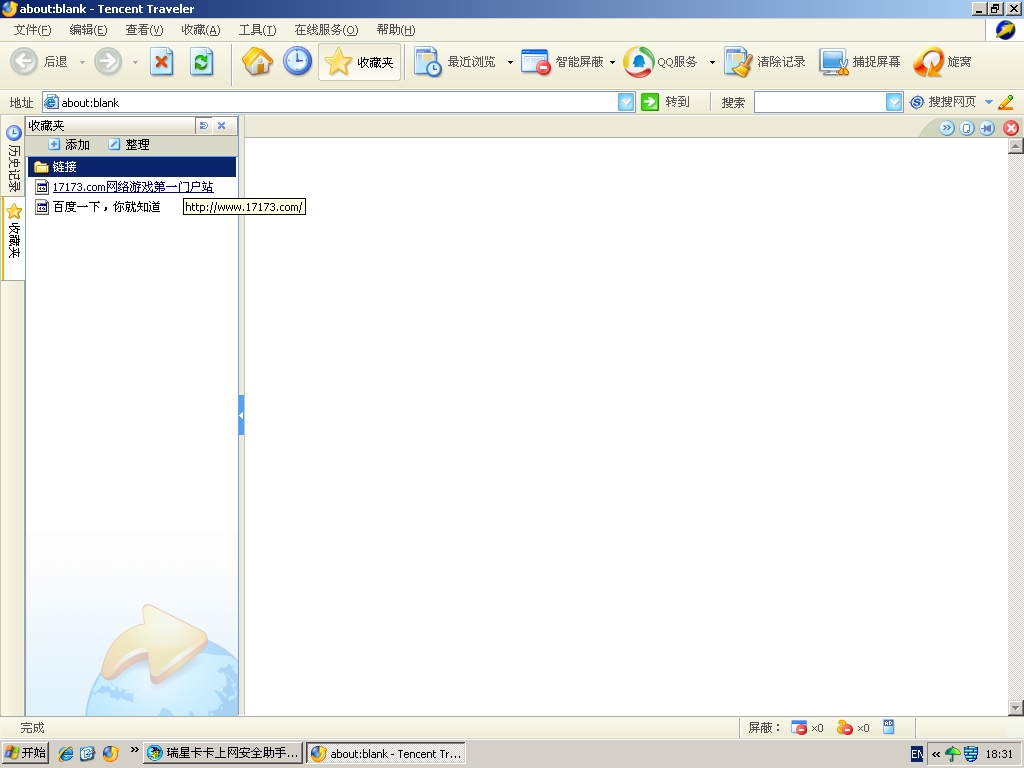Viewport: 1024px width, 768px height.
Task: Stop page loading with the red X
Action: 161,62
